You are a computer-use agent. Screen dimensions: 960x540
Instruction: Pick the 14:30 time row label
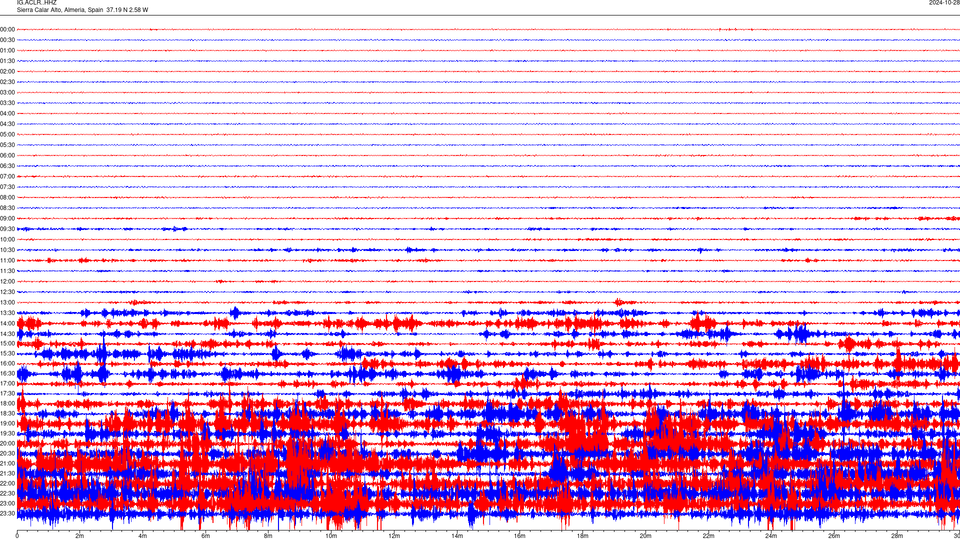coord(7,334)
